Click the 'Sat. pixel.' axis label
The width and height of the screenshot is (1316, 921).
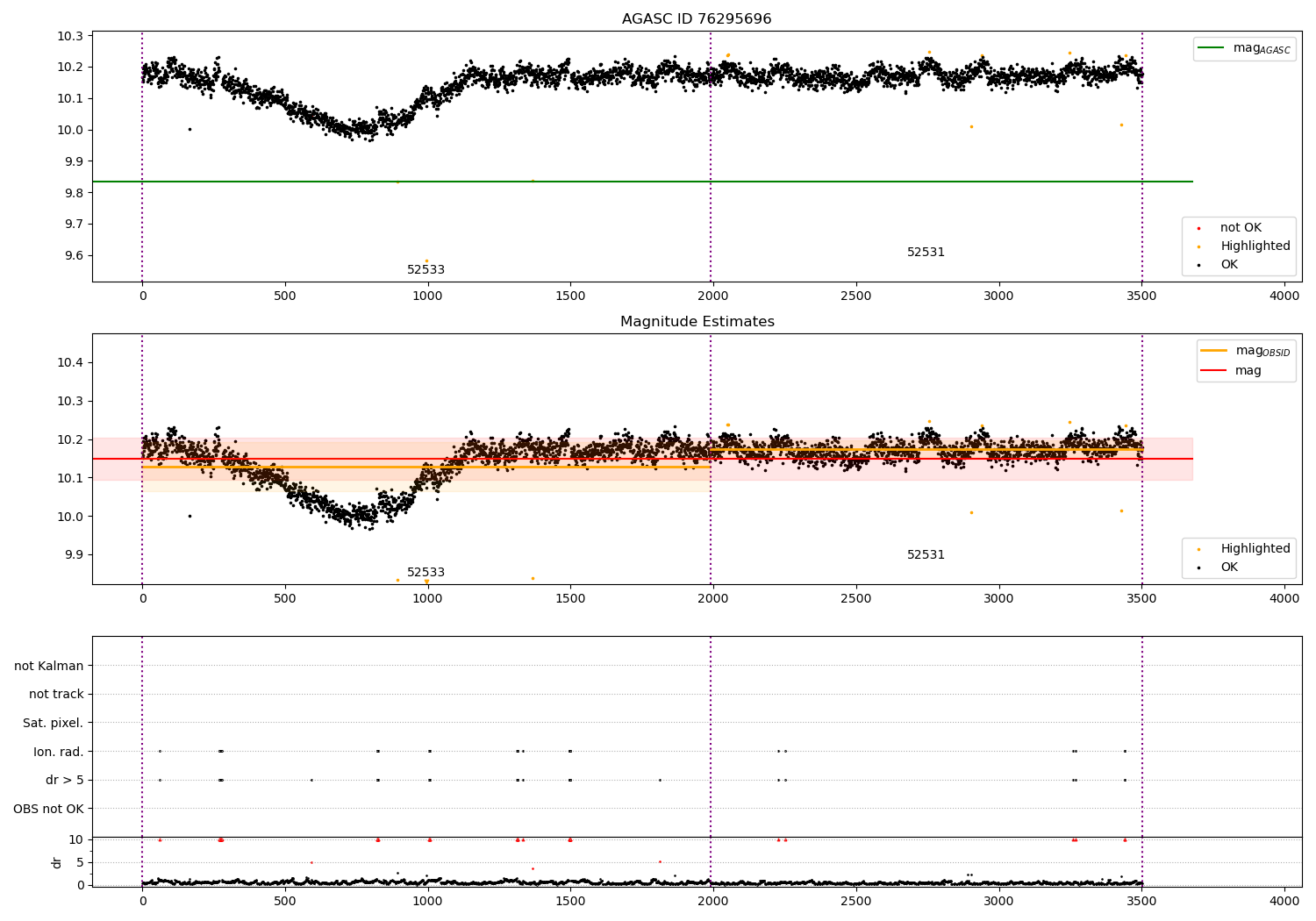(54, 724)
